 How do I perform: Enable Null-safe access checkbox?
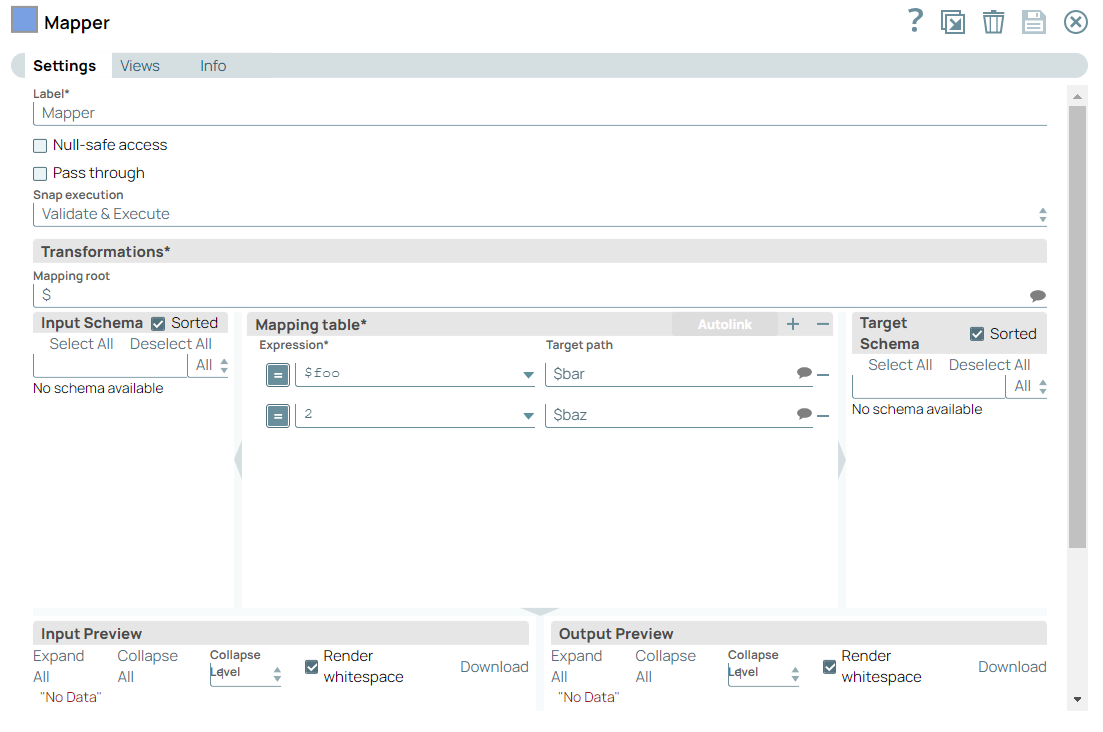click(41, 146)
